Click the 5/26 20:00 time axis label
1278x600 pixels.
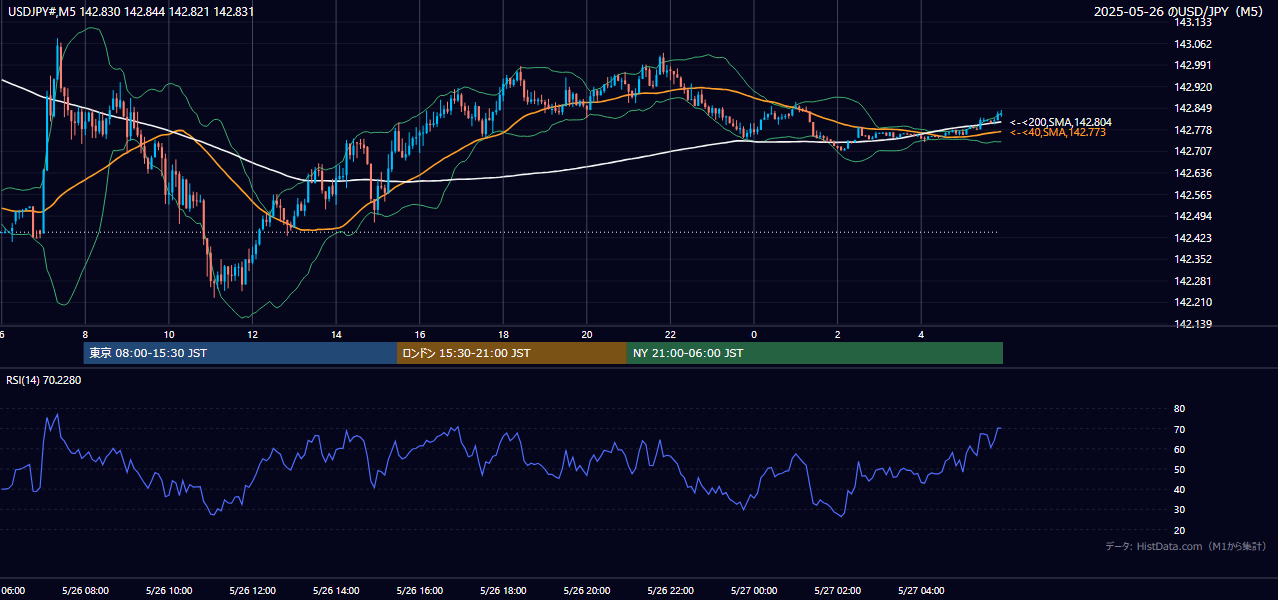click(587, 591)
